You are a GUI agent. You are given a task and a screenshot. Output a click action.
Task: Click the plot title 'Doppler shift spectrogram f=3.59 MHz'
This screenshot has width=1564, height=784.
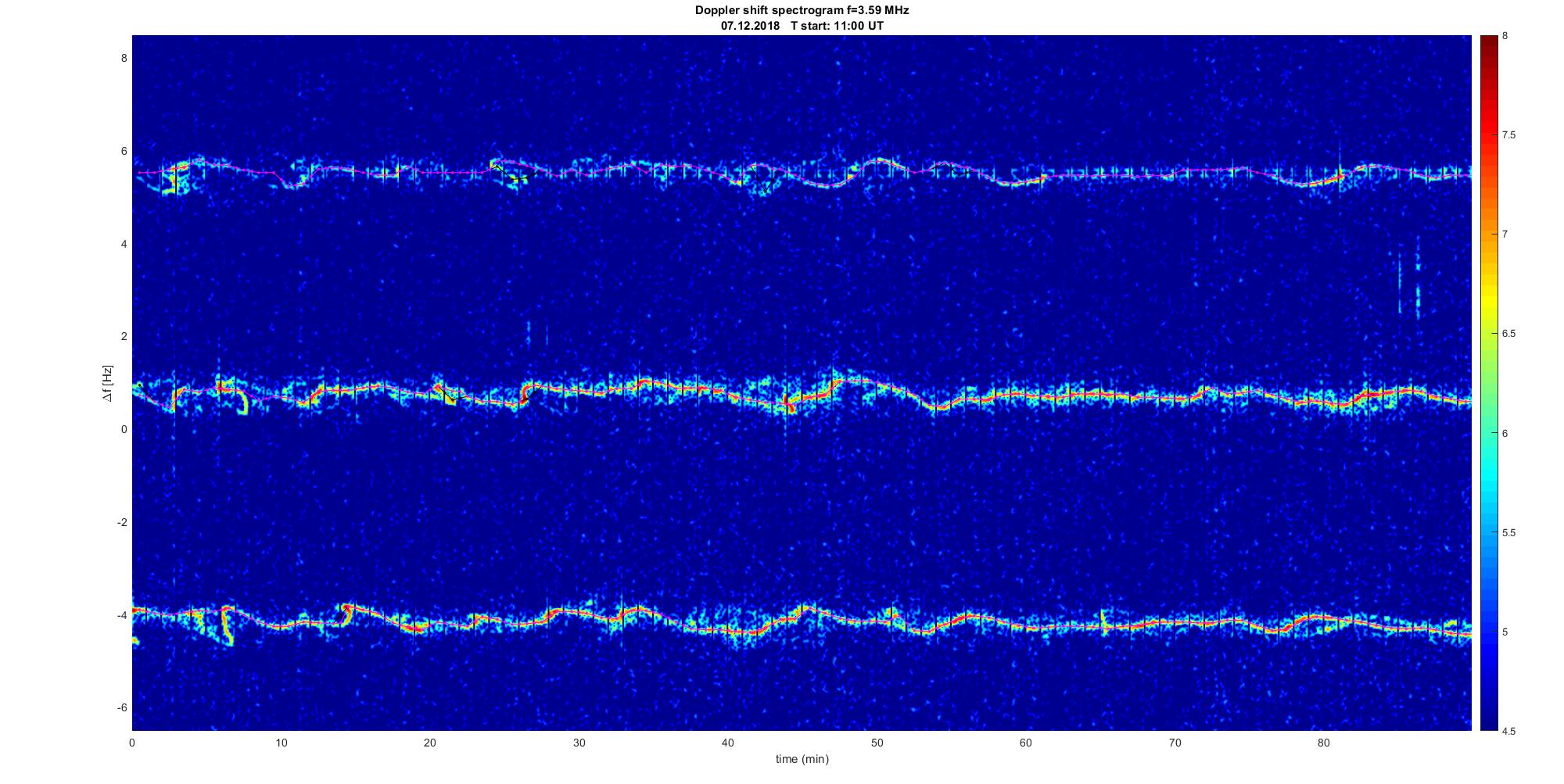pyautogui.click(x=802, y=10)
